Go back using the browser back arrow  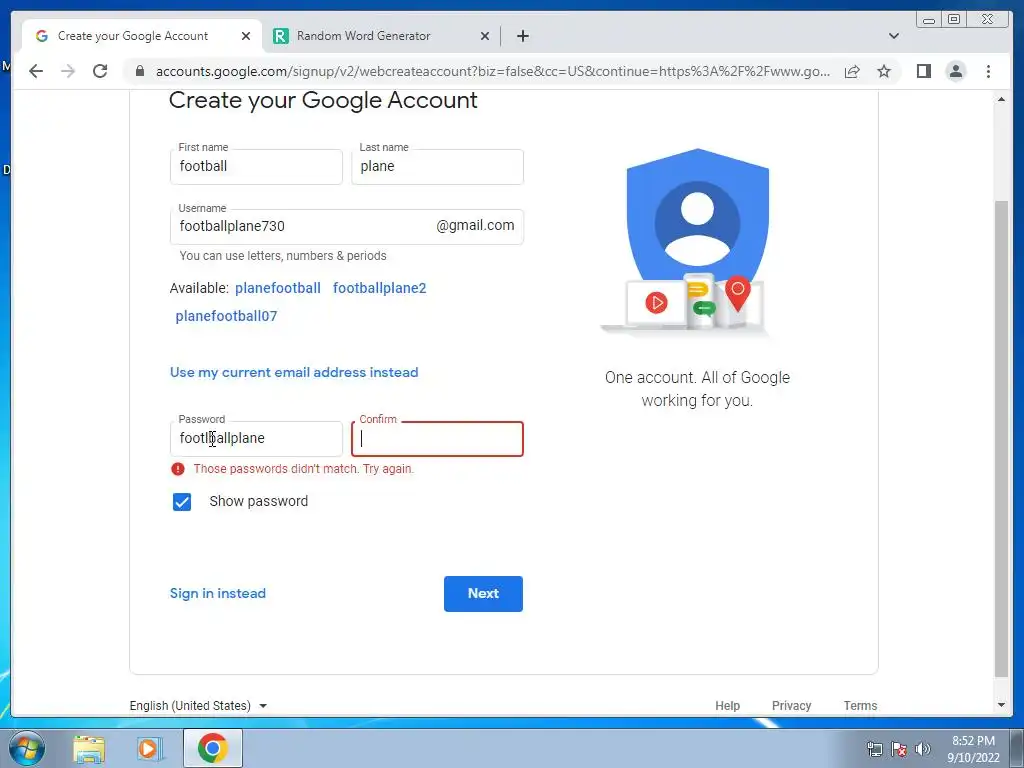pyautogui.click(x=36, y=71)
